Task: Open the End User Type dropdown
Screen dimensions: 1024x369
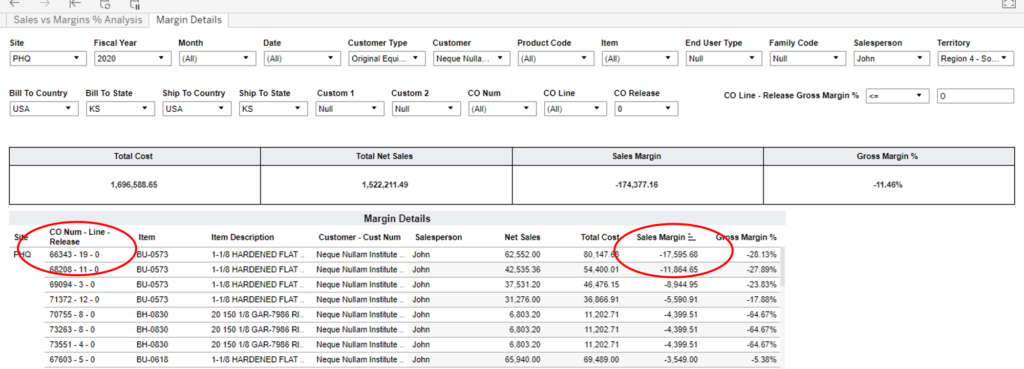Action: [x=724, y=58]
